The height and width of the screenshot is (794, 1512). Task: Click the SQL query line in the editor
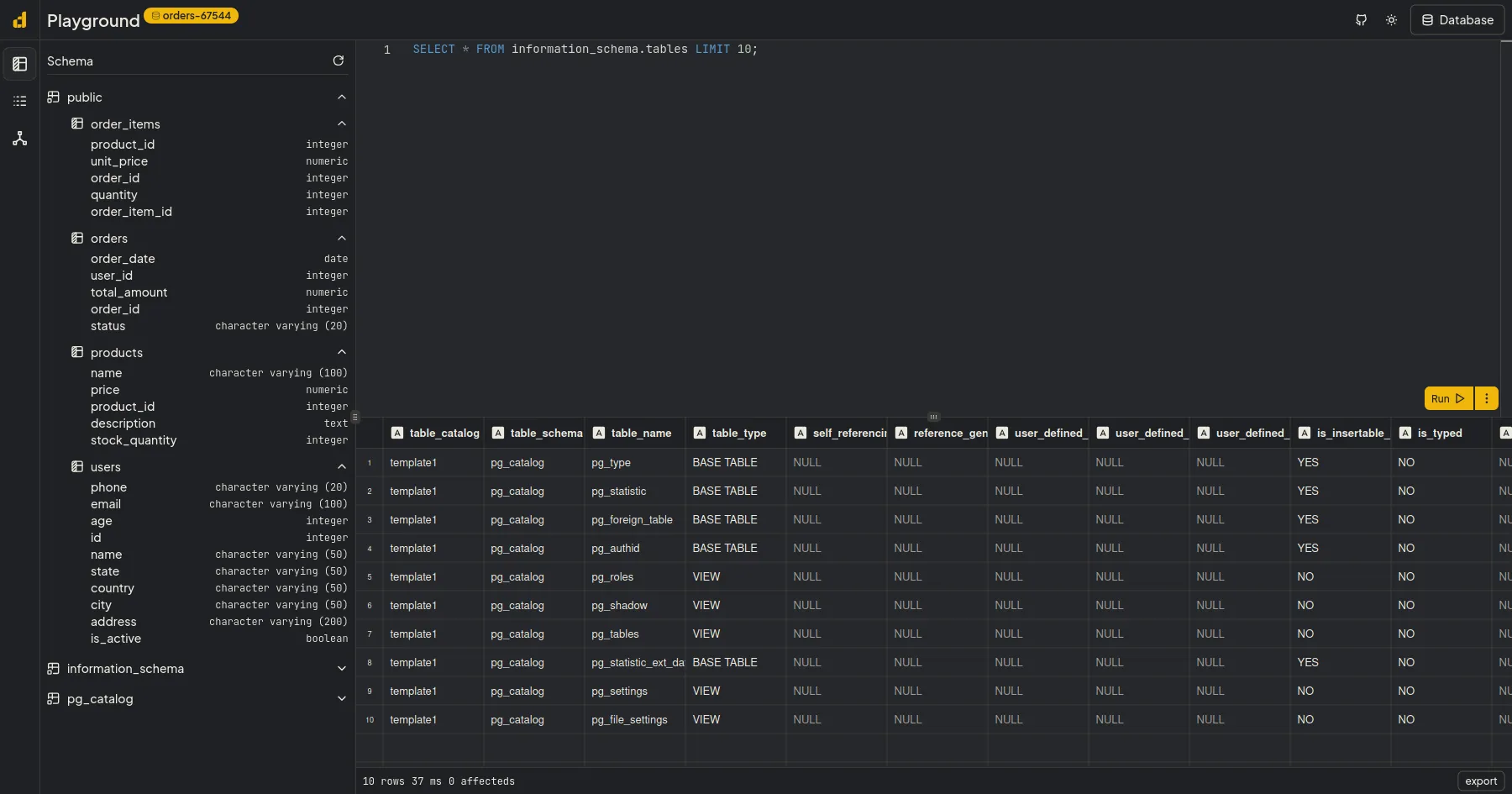pos(584,49)
